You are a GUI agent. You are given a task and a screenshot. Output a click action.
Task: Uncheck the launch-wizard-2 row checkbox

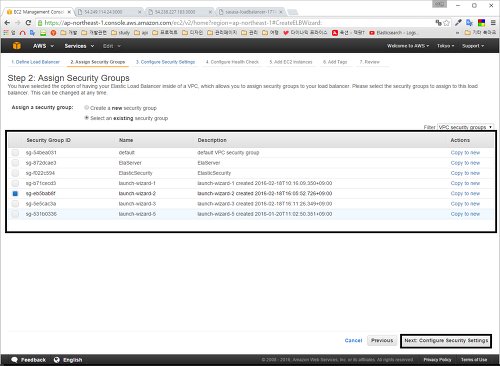(15, 193)
